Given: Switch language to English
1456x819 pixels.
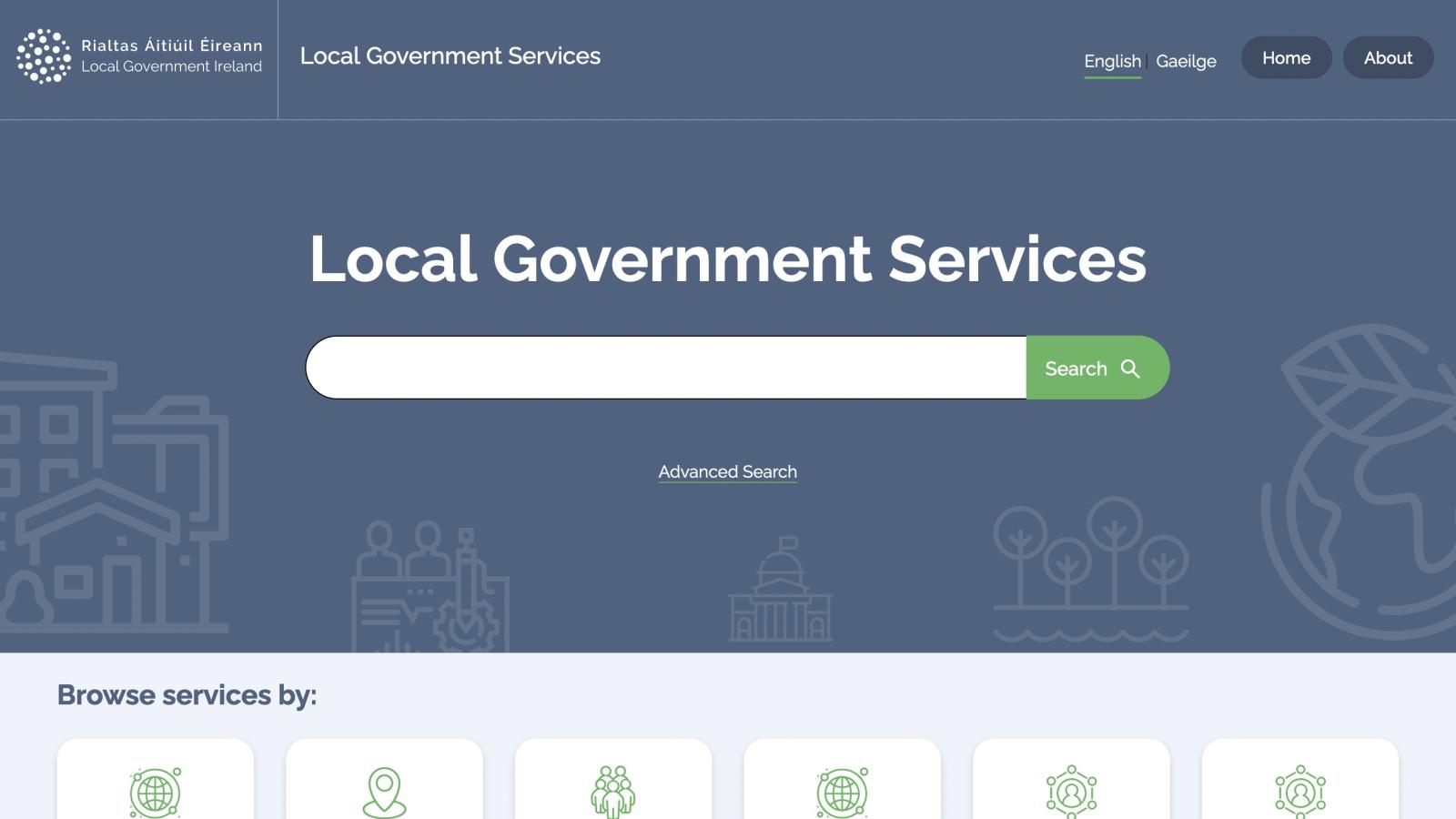Looking at the screenshot, I should point(1112,61).
